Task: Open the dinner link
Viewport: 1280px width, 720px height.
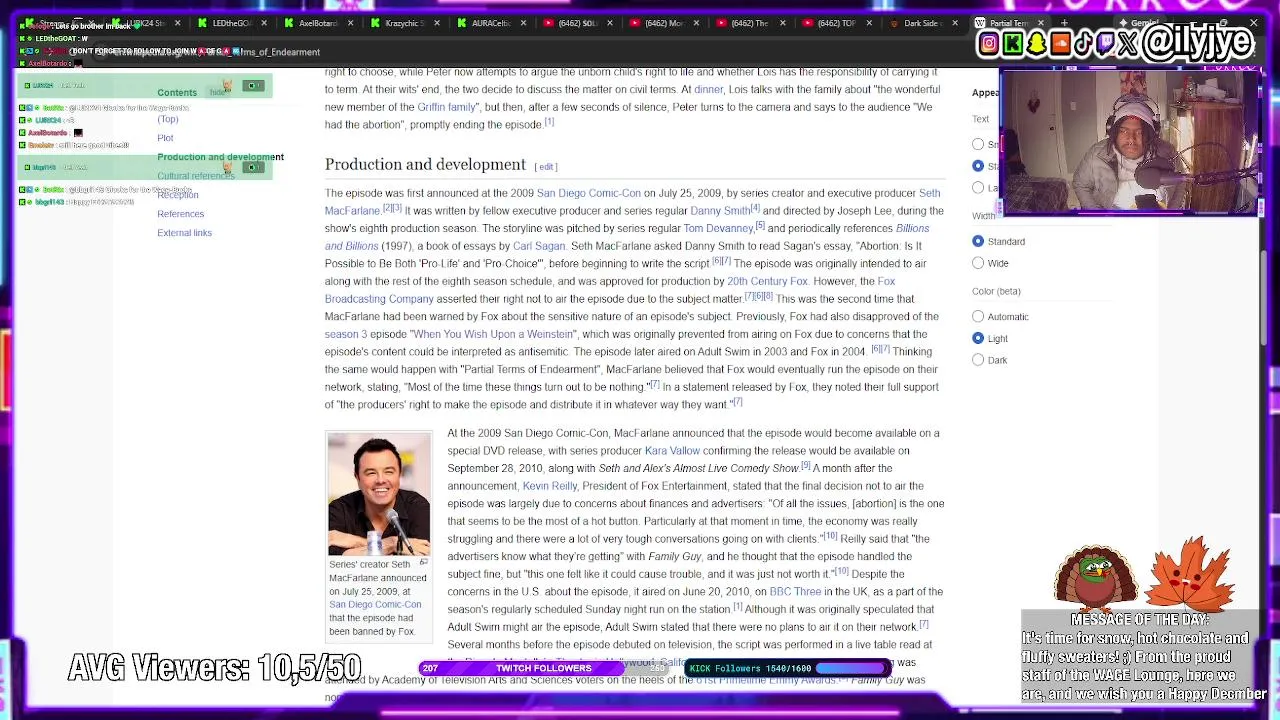Action: [708, 89]
